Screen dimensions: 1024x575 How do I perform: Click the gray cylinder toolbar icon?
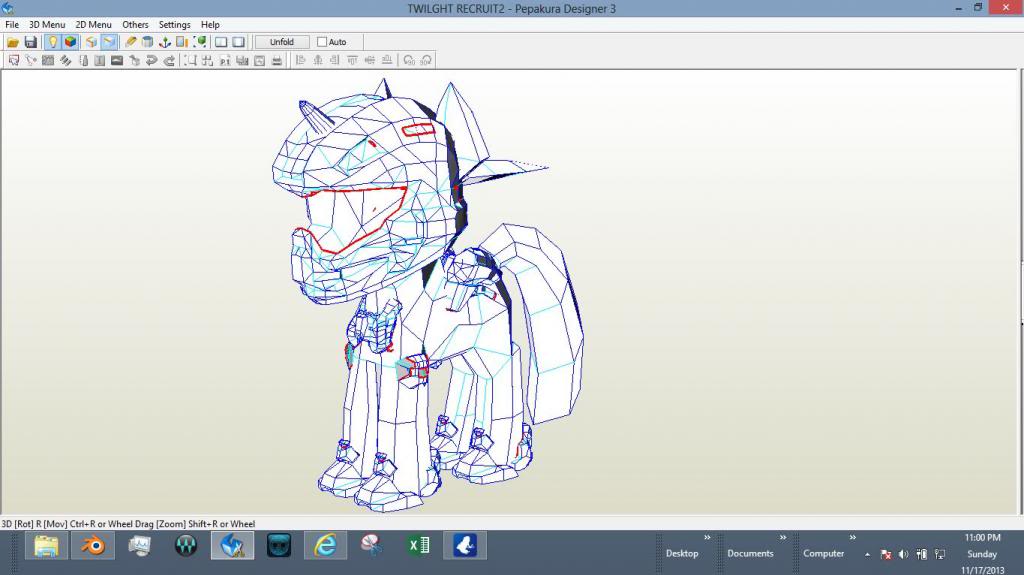[x=148, y=42]
